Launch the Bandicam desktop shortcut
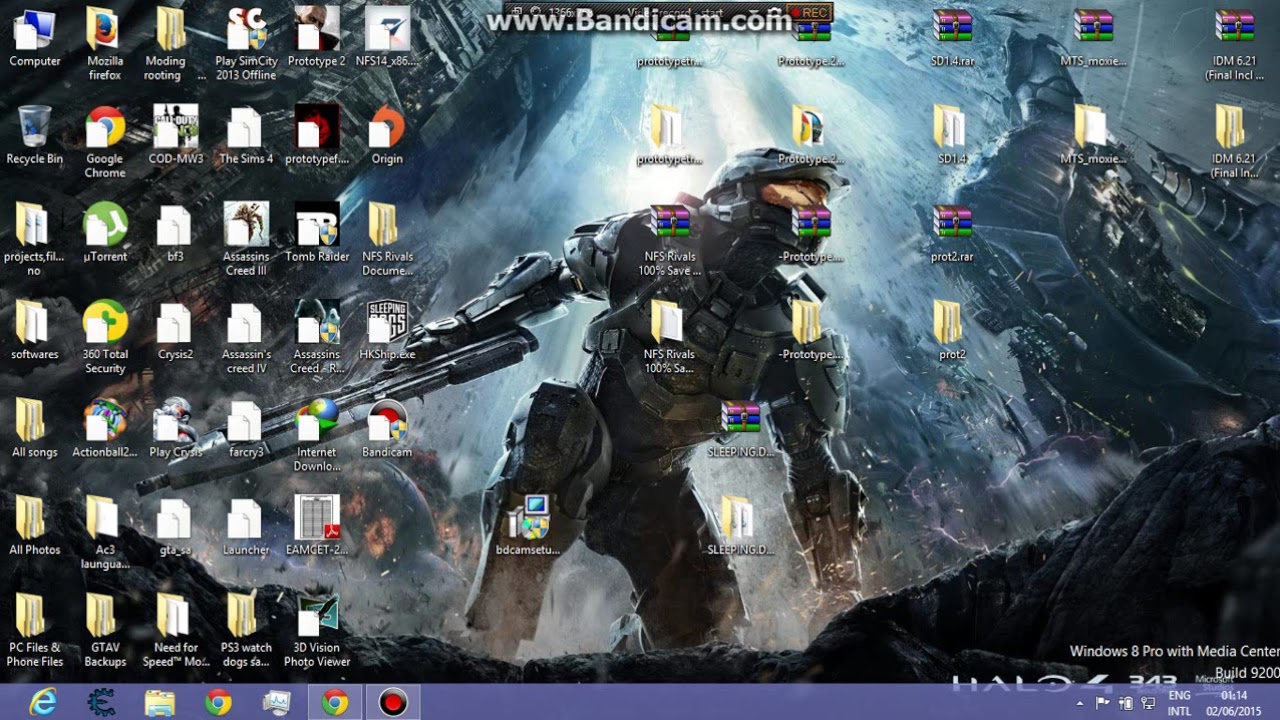Screen dimensions: 1280x720 pyautogui.click(x=387, y=429)
